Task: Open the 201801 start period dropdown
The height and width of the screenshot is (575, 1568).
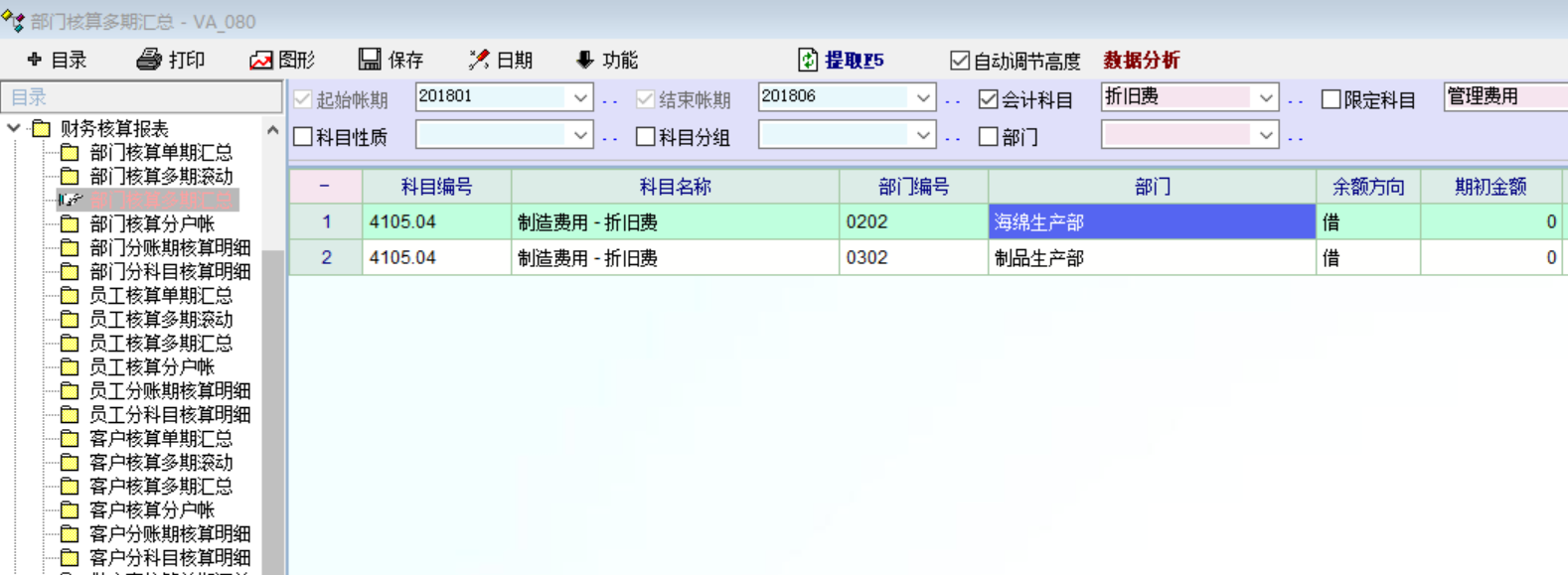Action: (580, 97)
